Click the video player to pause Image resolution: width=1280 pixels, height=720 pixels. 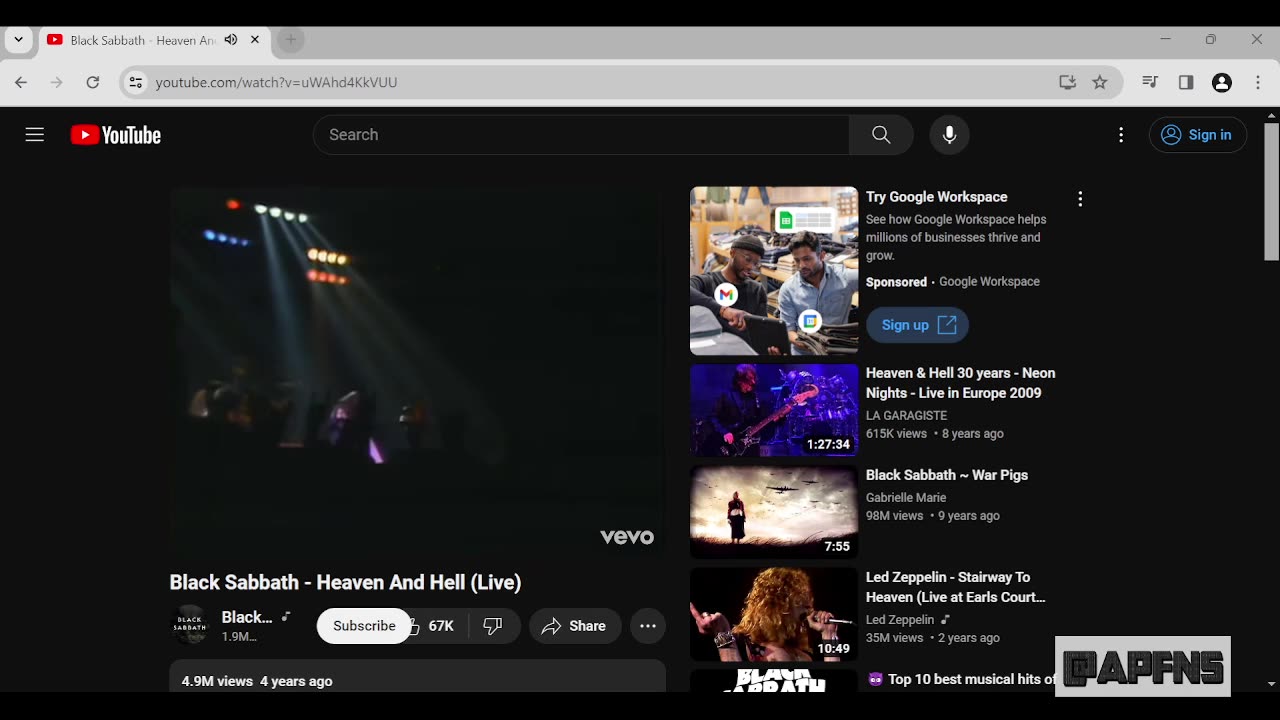coord(417,373)
